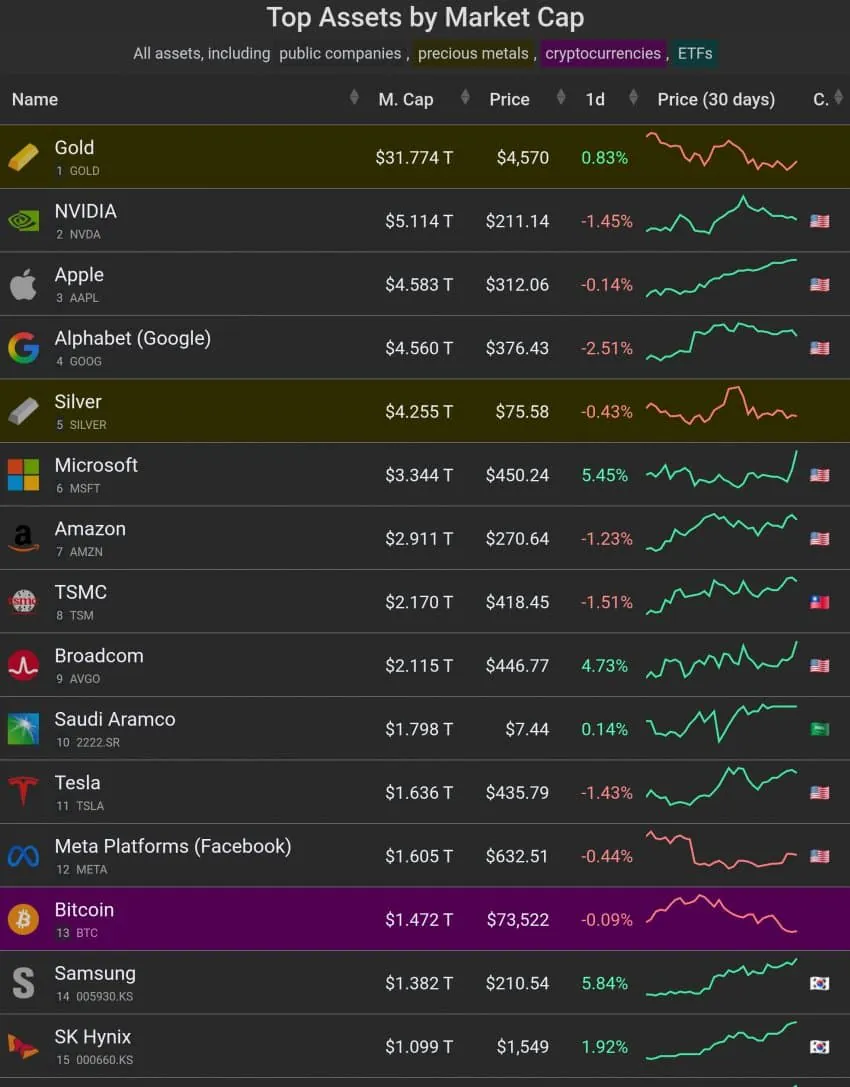Select the precious metals filter
Image resolution: width=850 pixels, height=1087 pixels.
tap(473, 53)
